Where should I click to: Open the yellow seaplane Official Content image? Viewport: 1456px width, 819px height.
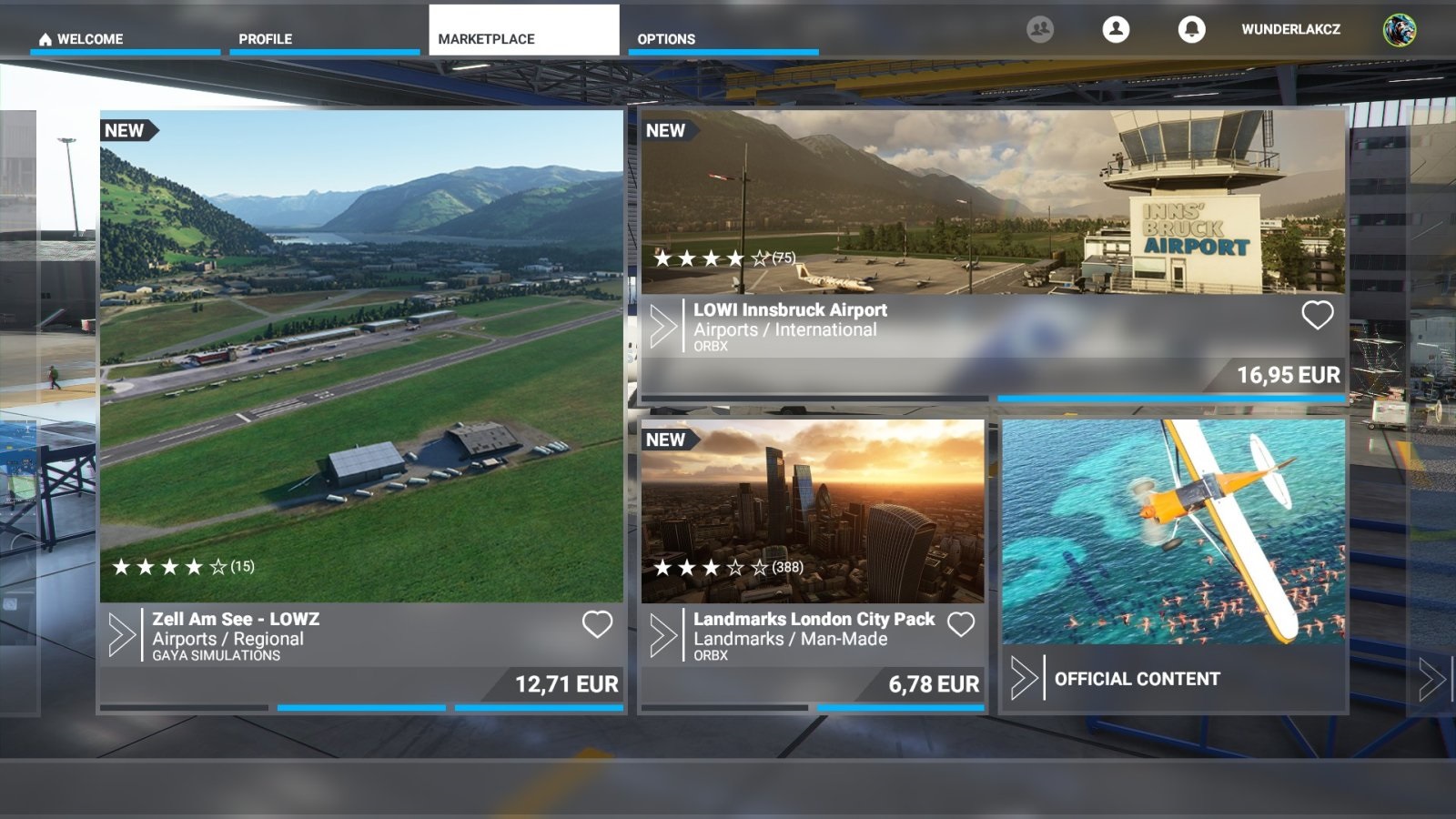coord(1173,532)
